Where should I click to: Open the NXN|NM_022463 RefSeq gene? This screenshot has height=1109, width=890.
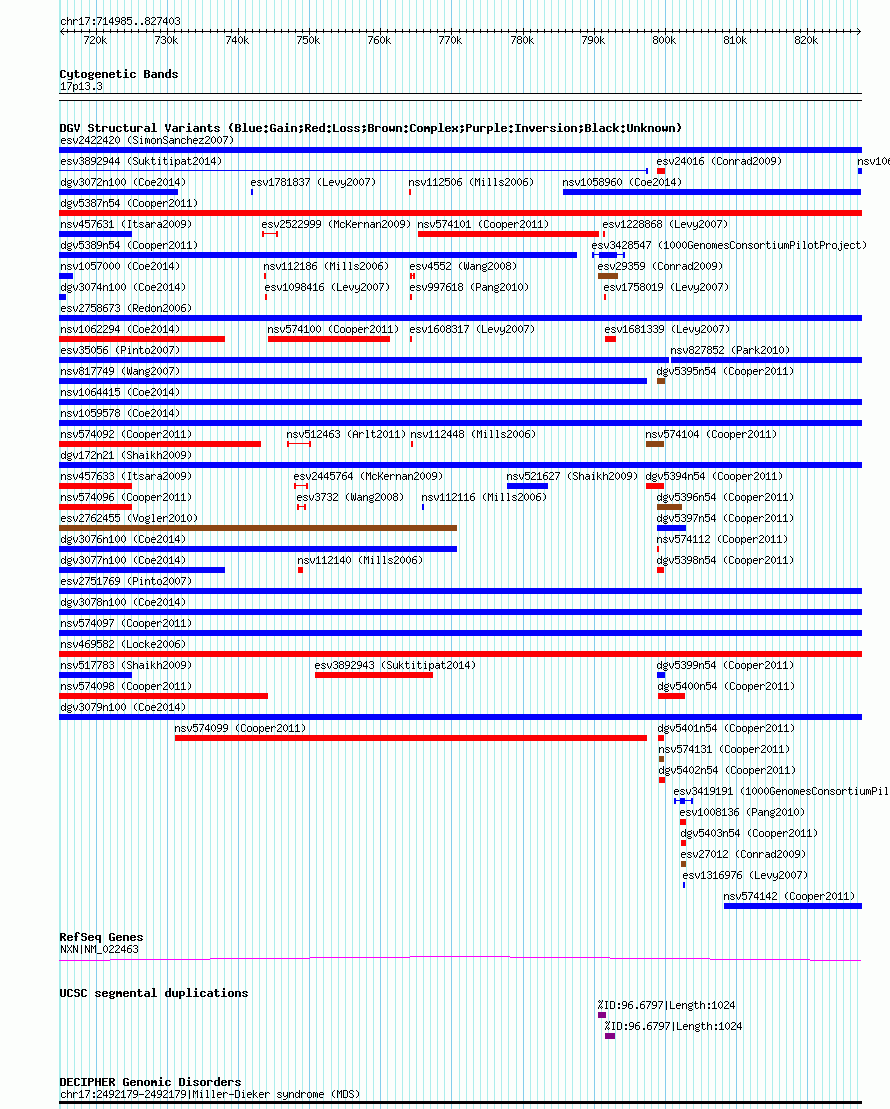click(x=99, y=950)
